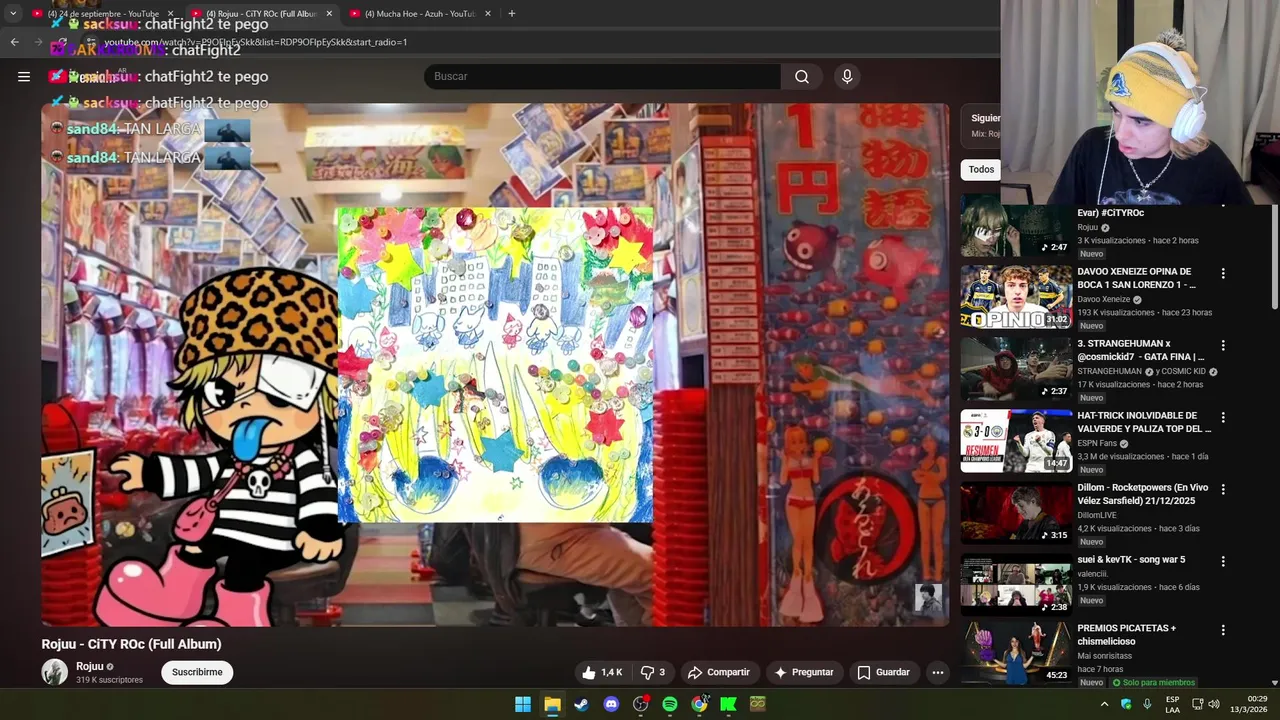1280x720 pixels.
Task: Open the ESP LAA language switcher
Action: pos(1172,704)
